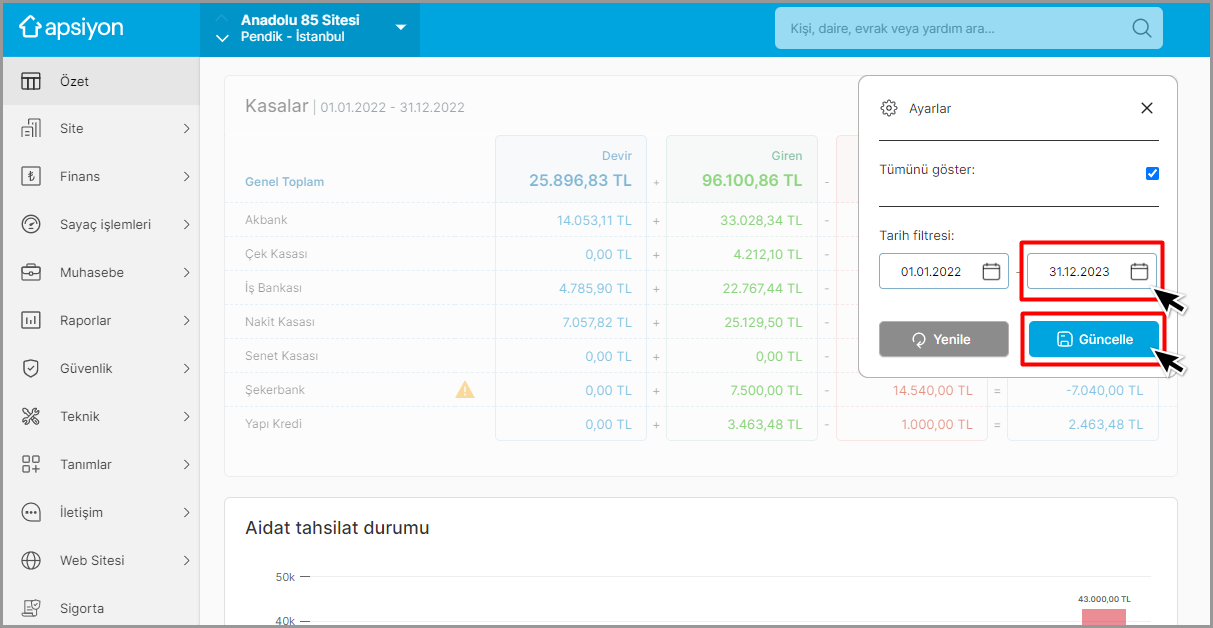Expand the Tanımlar menu chevron
1213x628 pixels.
187,464
